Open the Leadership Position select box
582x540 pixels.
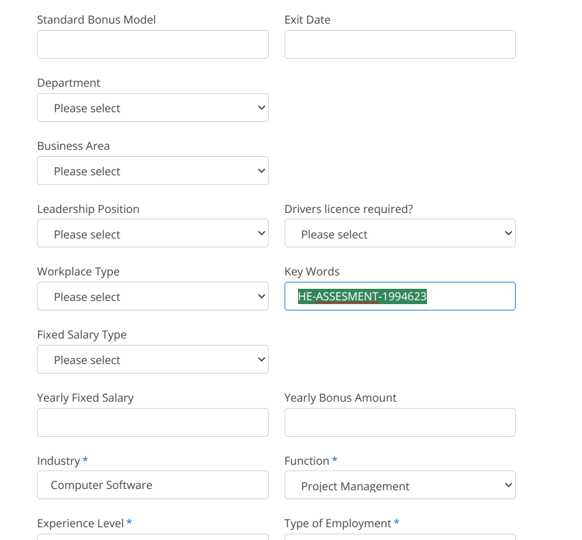[x=153, y=233]
